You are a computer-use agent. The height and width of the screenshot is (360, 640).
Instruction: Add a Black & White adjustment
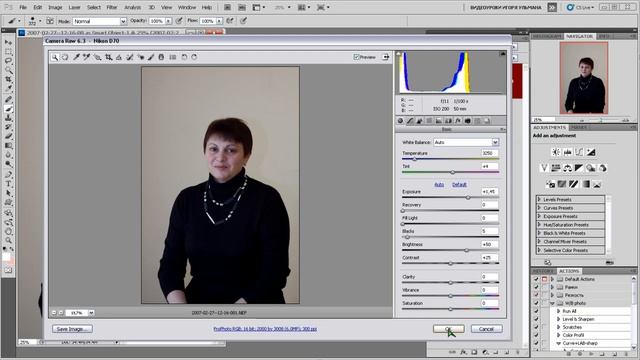click(579, 168)
